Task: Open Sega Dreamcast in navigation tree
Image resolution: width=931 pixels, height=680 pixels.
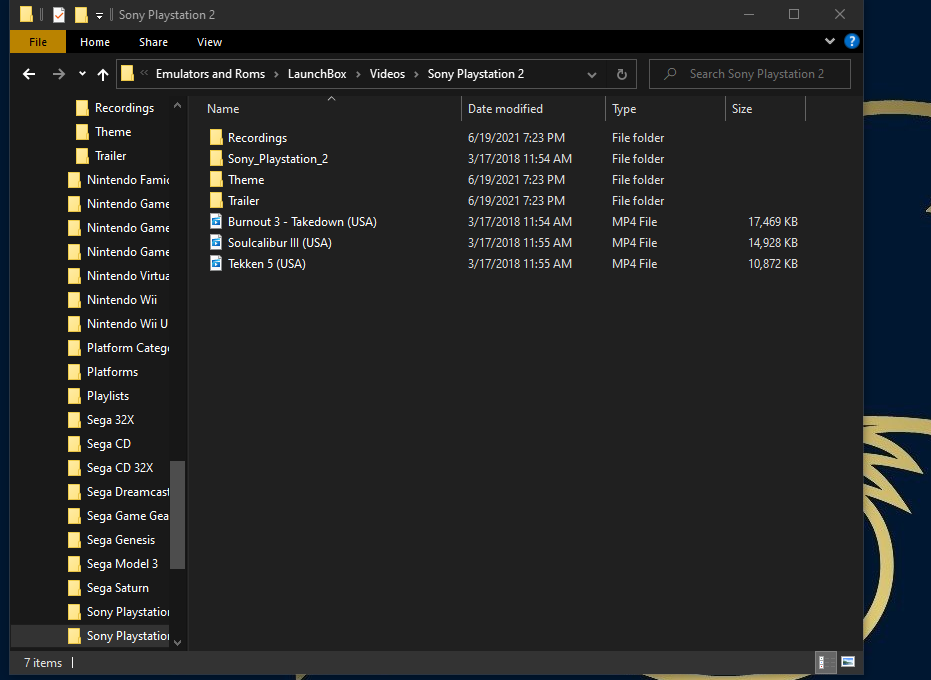Action: tap(128, 492)
